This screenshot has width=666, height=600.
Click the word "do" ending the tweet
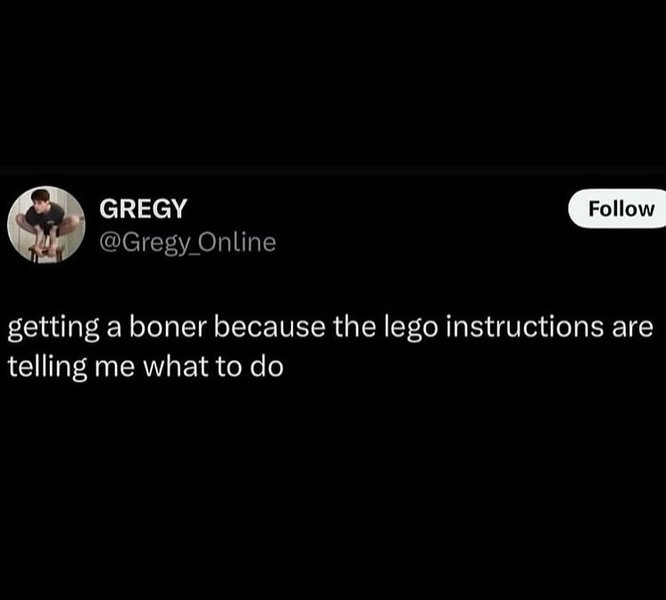click(269, 367)
